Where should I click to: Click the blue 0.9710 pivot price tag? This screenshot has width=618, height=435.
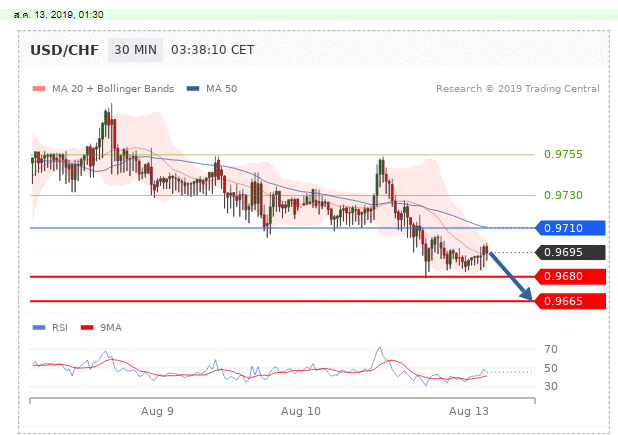pos(570,228)
